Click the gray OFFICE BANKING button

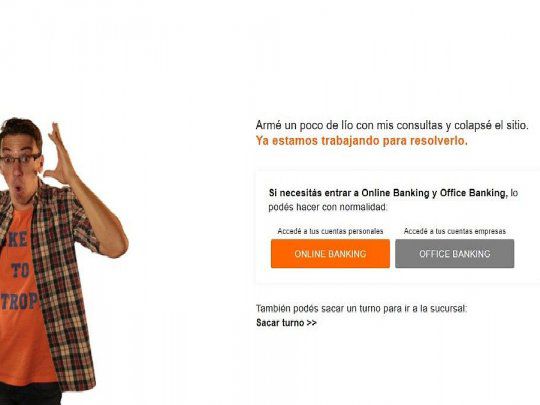tap(455, 254)
